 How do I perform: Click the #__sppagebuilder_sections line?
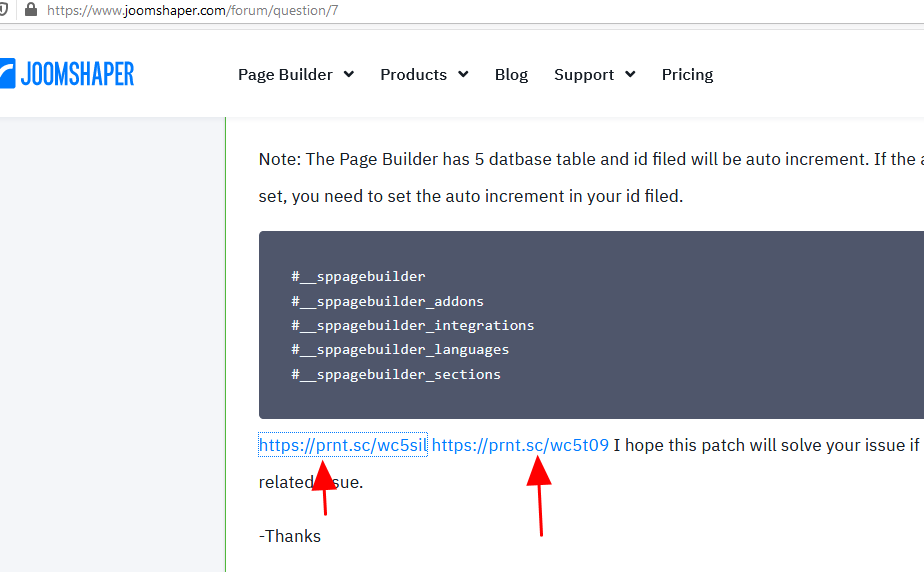[396, 374]
